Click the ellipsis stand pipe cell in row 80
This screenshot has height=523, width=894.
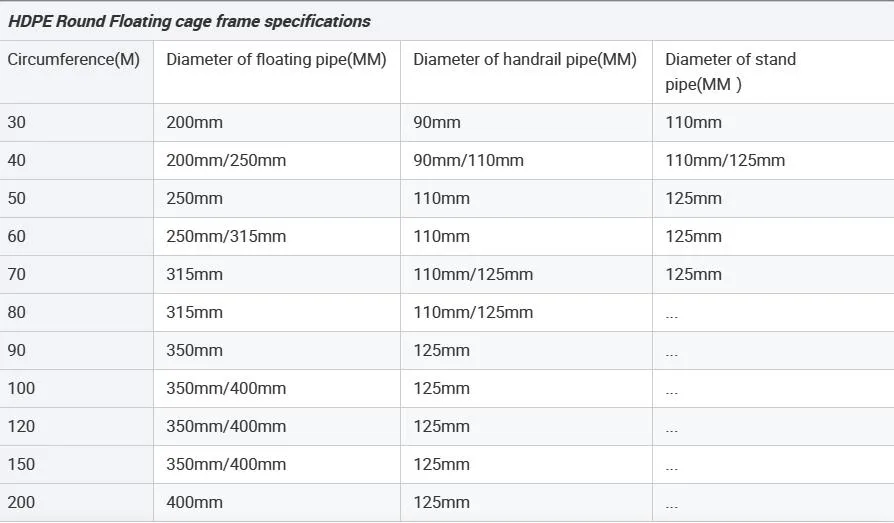[x=672, y=313]
